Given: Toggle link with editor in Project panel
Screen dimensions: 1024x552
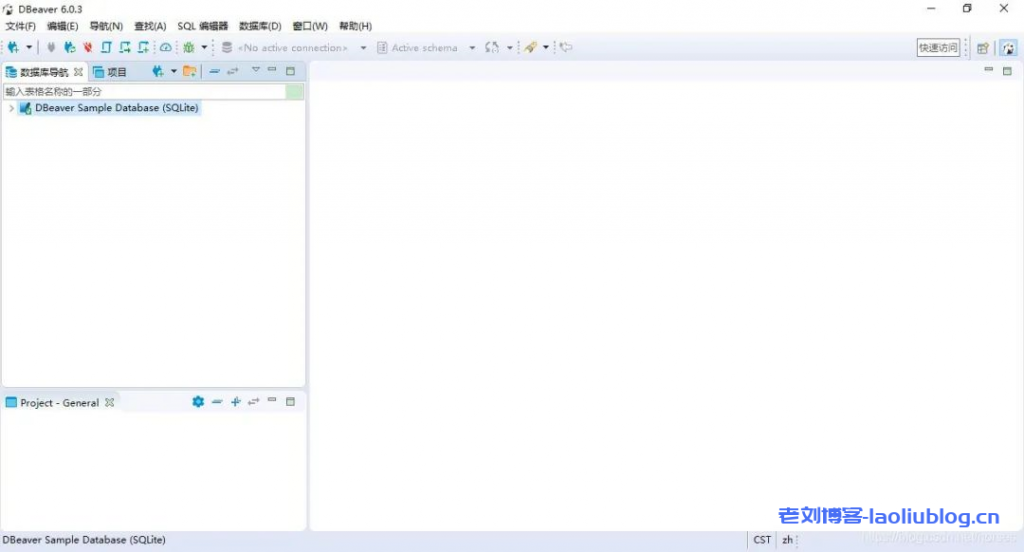Looking at the screenshot, I should [253, 402].
